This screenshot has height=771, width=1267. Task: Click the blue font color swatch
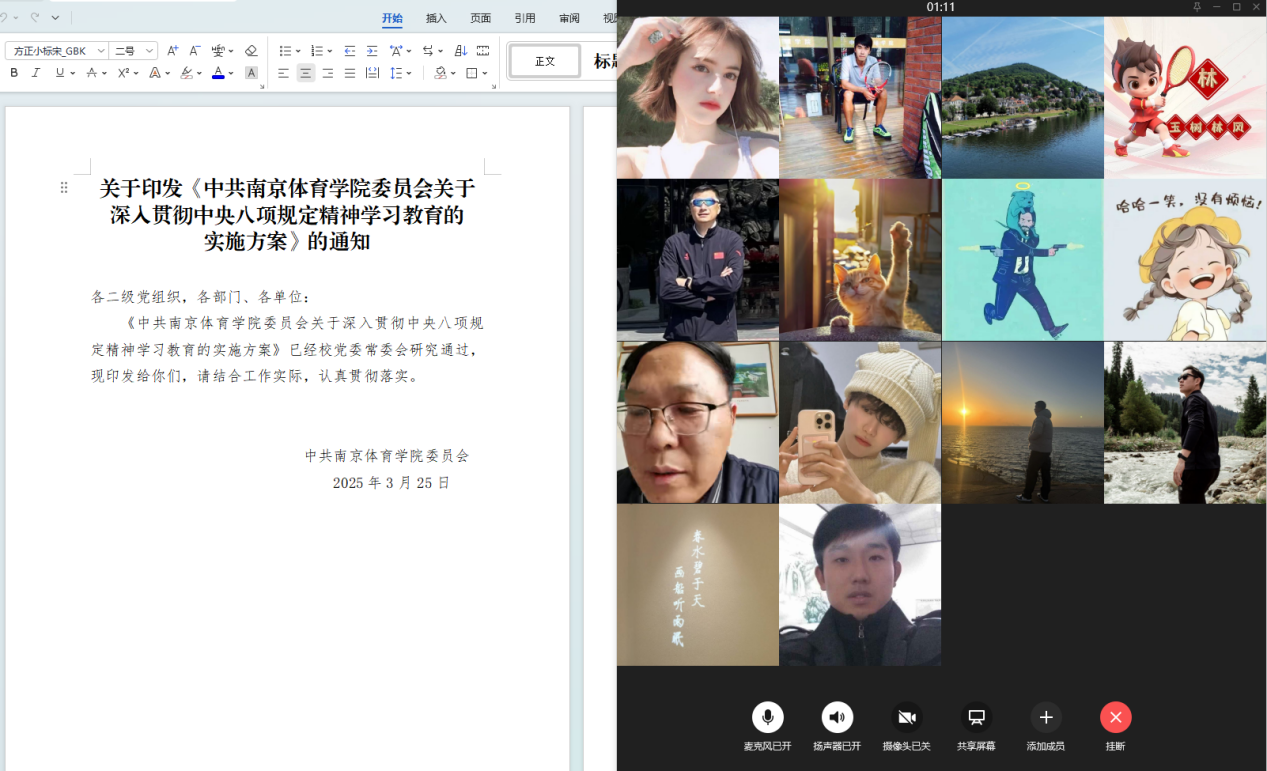[218, 73]
